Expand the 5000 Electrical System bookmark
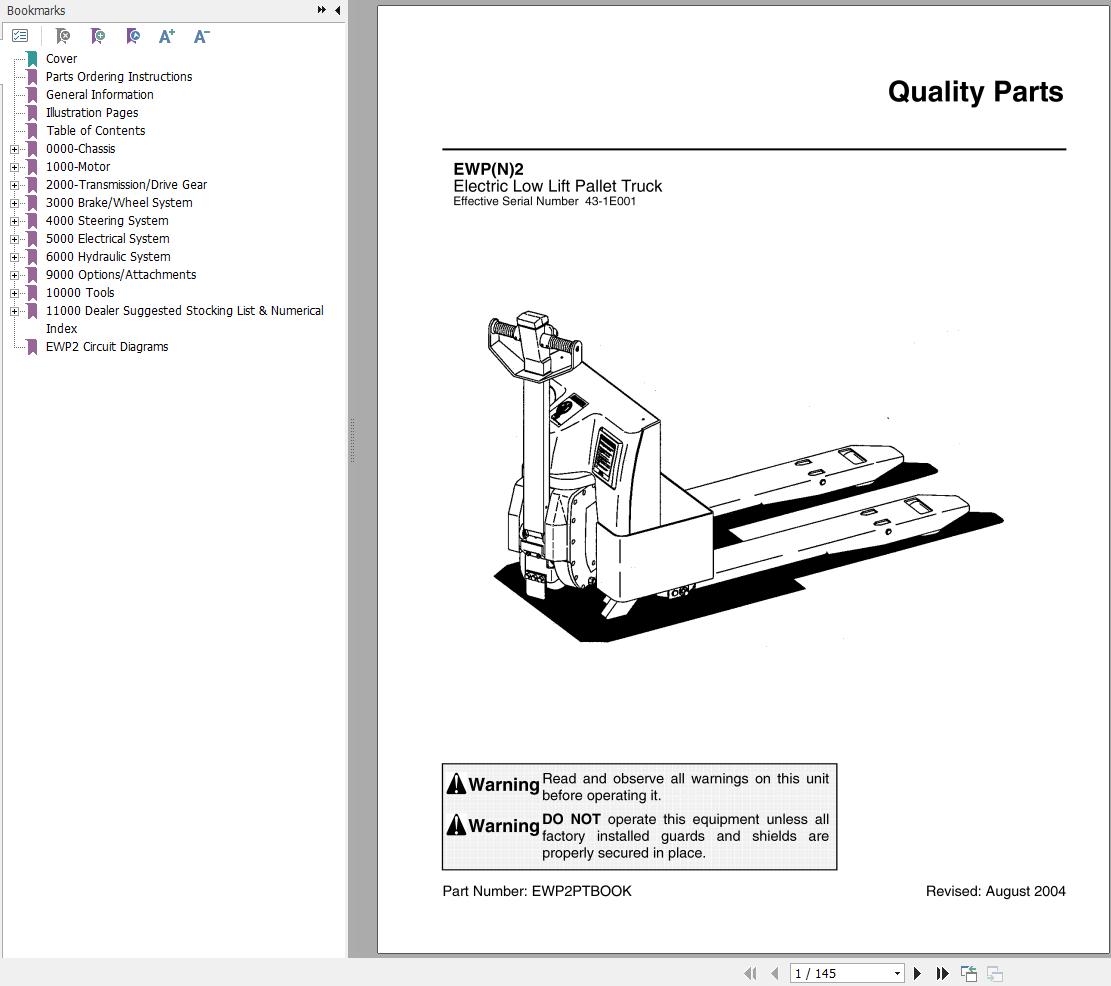 13,239
